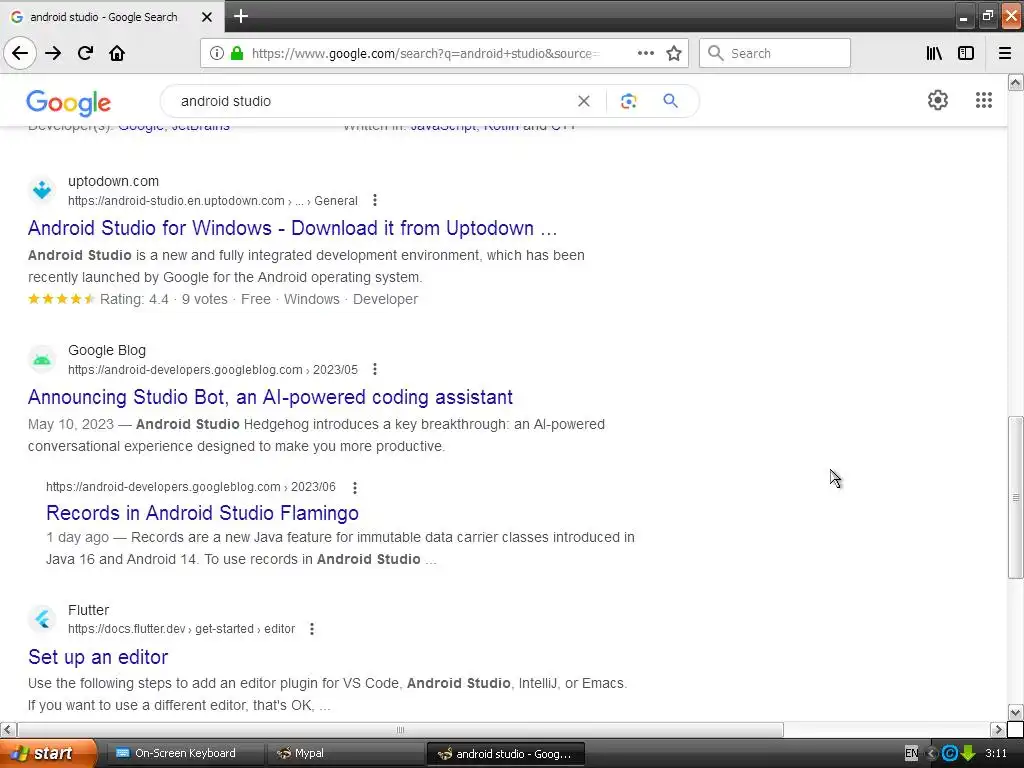Viewport: 1024px width, 768px height.
Task: Click the docs.flutter.dev URL breadcrumb
Action: coord(182,629)
